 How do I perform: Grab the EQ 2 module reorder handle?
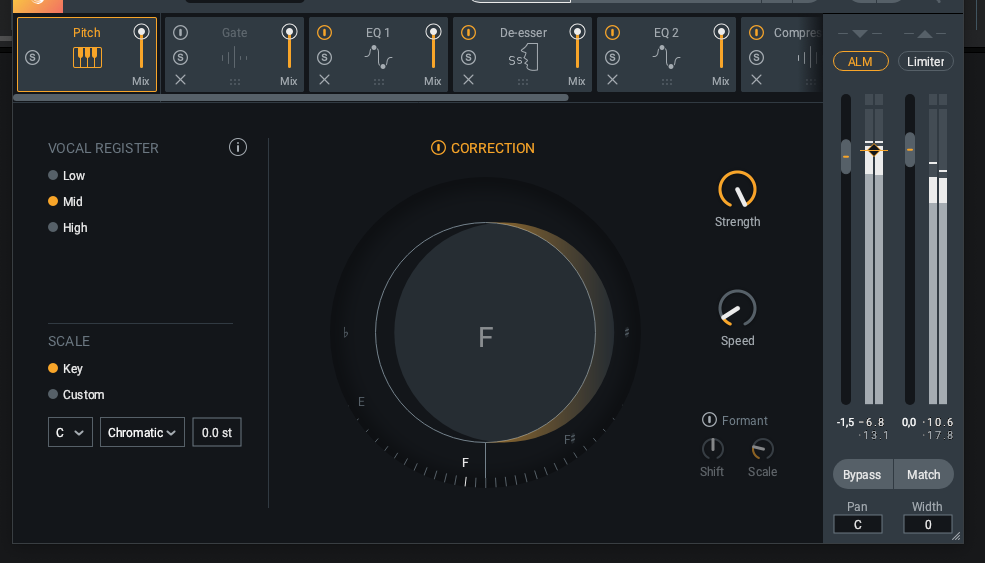pos(667,82)
